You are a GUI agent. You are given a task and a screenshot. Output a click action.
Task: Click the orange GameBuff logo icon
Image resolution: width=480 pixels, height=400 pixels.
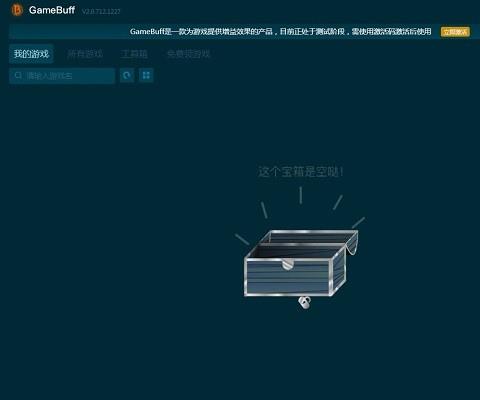point(17,10)
